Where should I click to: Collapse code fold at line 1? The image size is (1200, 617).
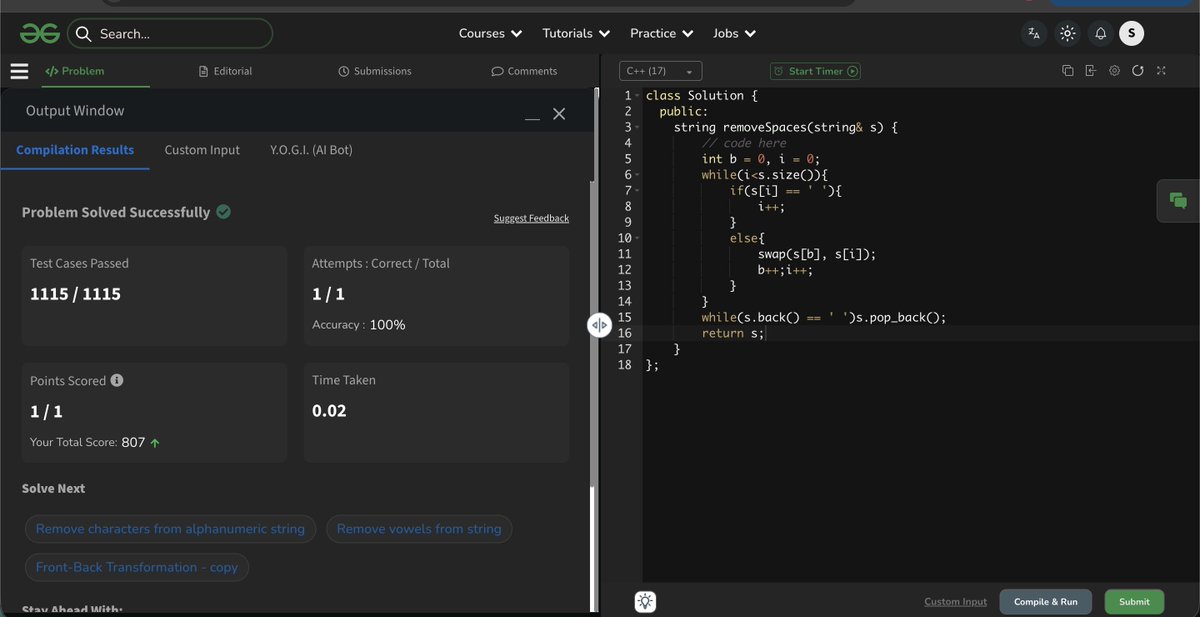(x=638, y=96)
